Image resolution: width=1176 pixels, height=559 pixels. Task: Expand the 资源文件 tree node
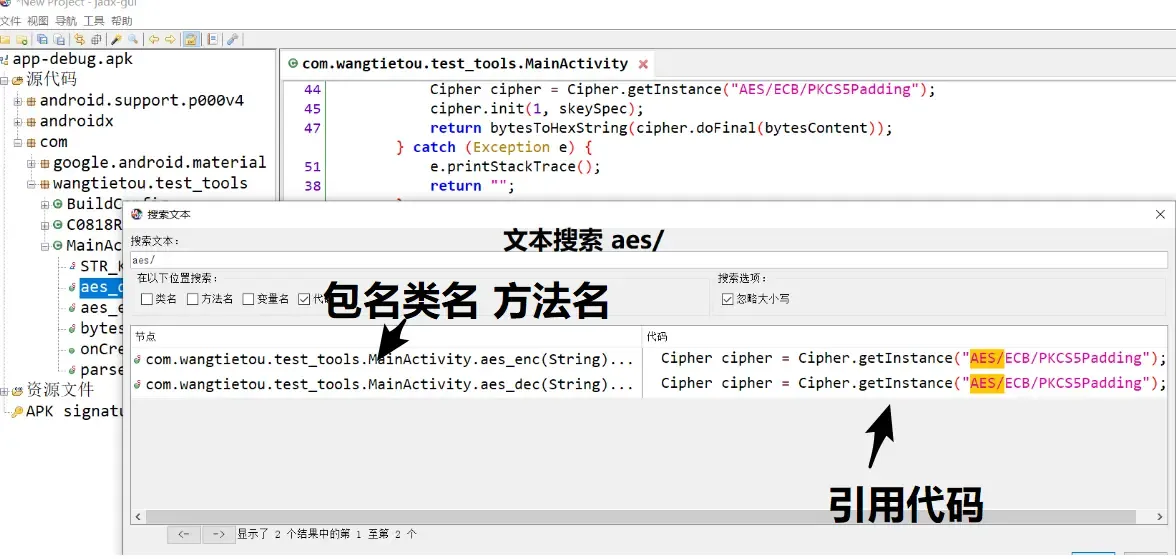tap(4, 390)
